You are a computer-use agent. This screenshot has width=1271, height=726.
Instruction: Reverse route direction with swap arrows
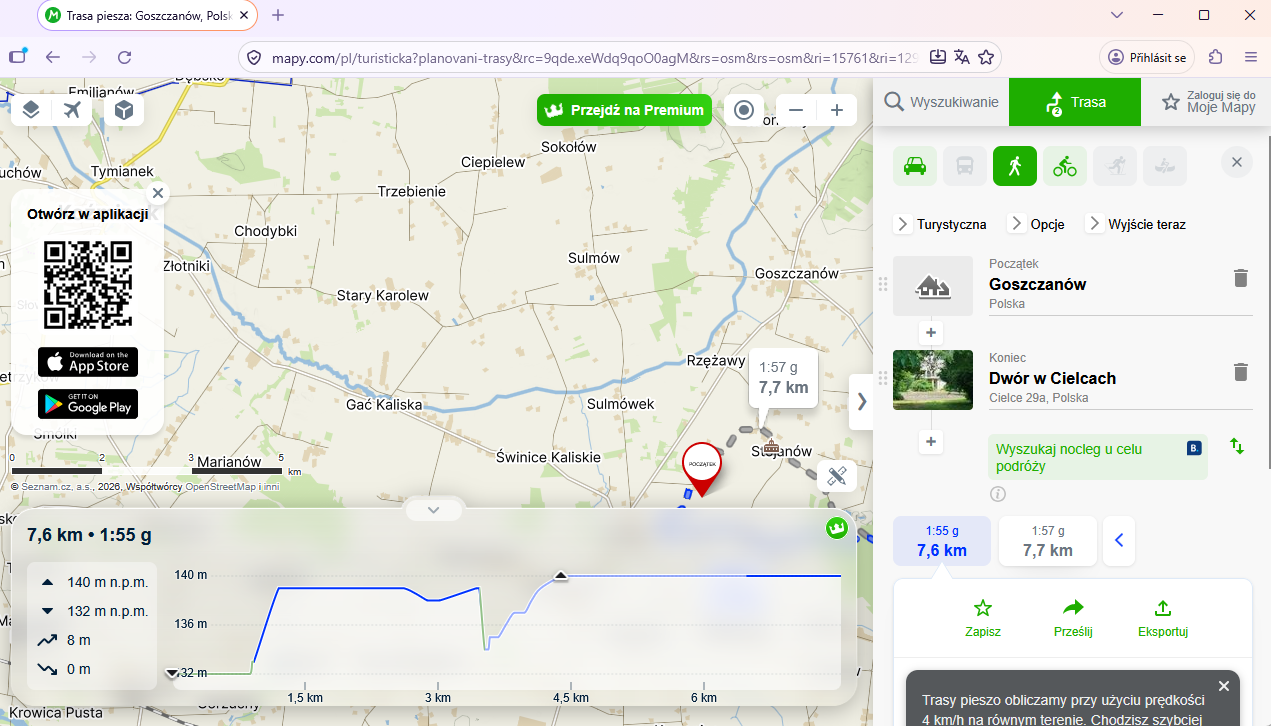coord(1237,446)
